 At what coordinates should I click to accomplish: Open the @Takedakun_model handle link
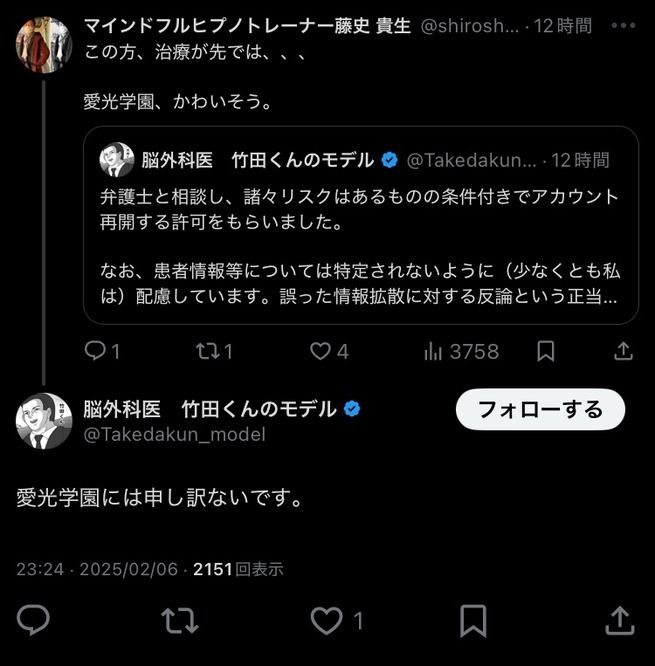(x=175, y=435)
